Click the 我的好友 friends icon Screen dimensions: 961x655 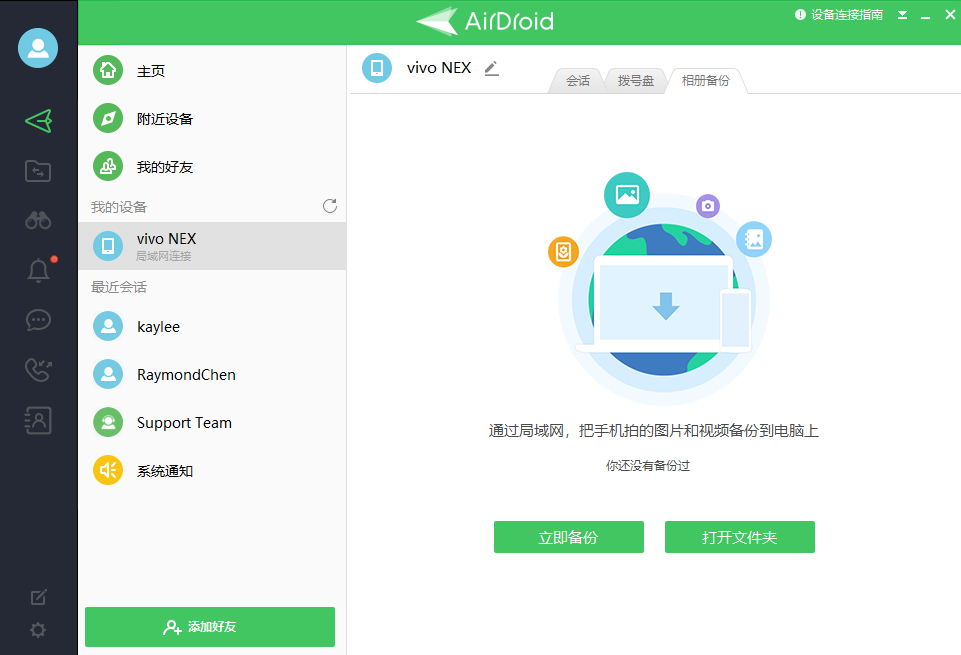tap(108, 167)
